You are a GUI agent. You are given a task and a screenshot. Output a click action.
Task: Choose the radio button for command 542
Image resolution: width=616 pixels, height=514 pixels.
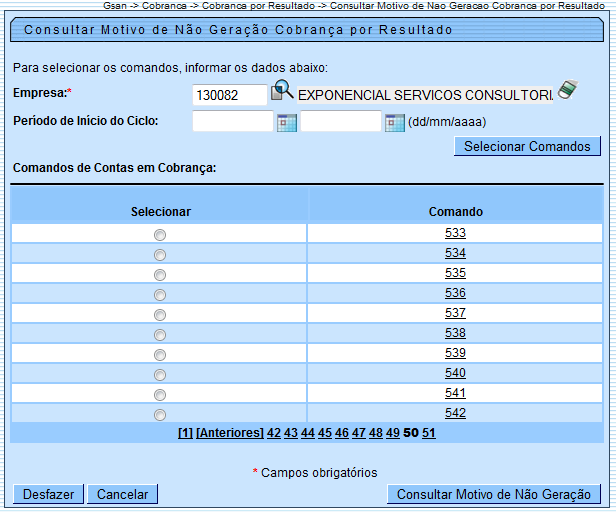(160, 414)
